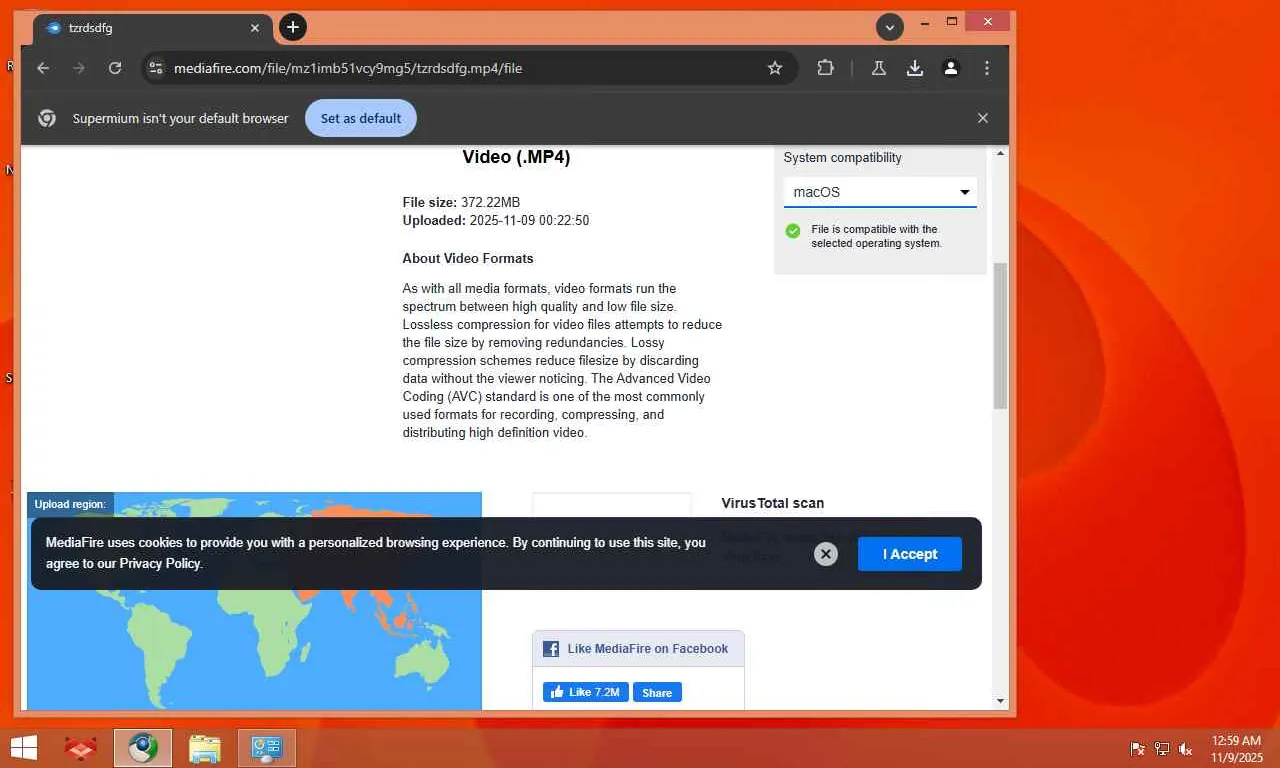Select the tzrdsdfg browser tab

click(x=150, y=28)
